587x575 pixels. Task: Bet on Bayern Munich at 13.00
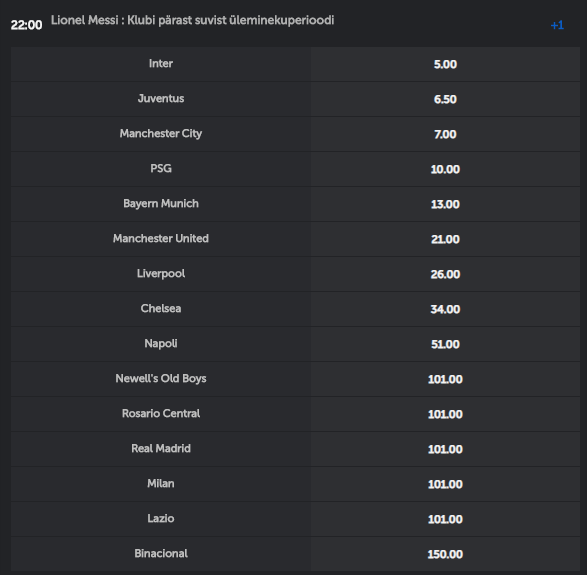pos(445,204)
